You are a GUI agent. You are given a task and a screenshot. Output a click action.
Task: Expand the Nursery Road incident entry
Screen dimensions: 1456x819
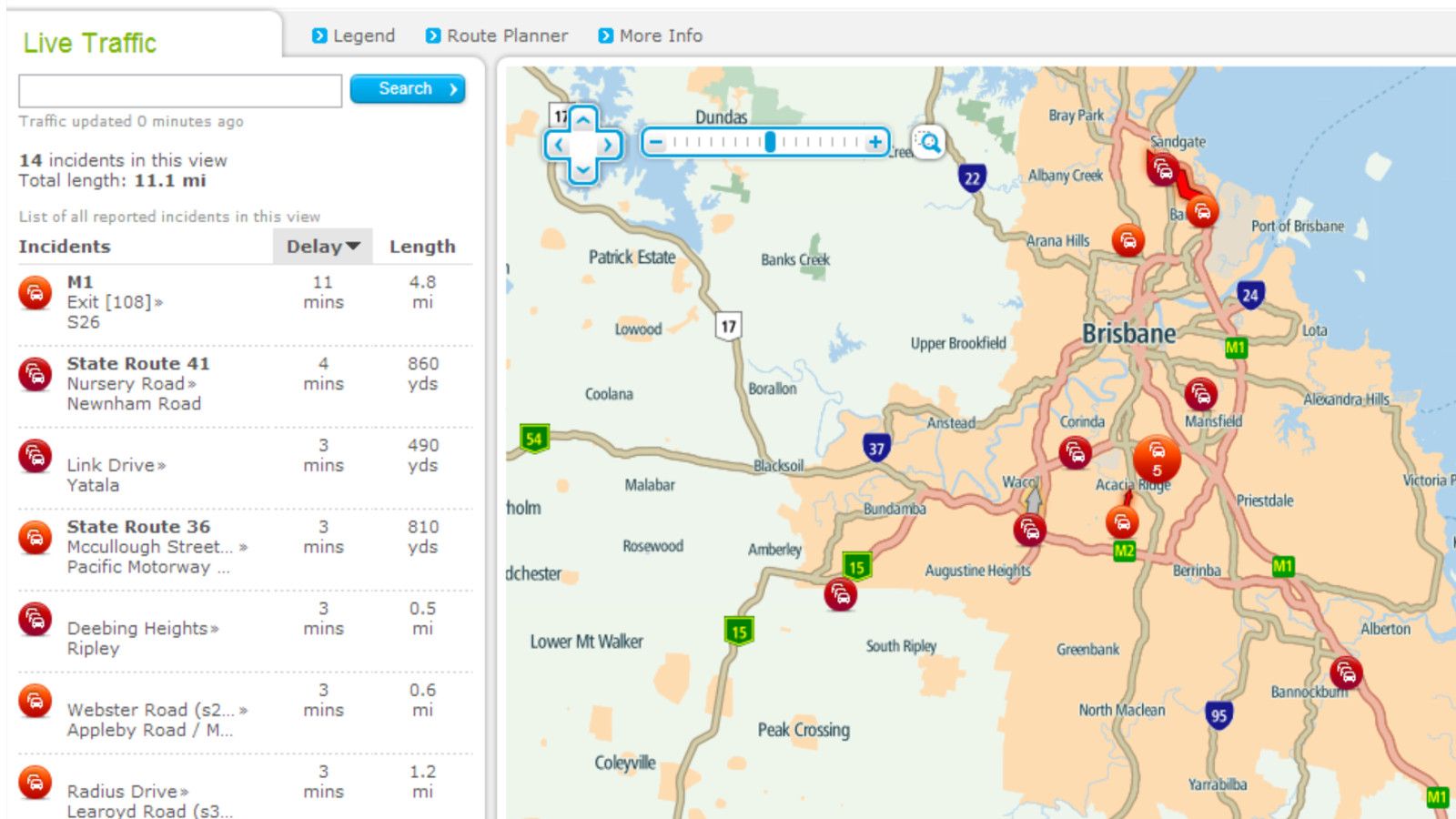[x=190, y=383]
